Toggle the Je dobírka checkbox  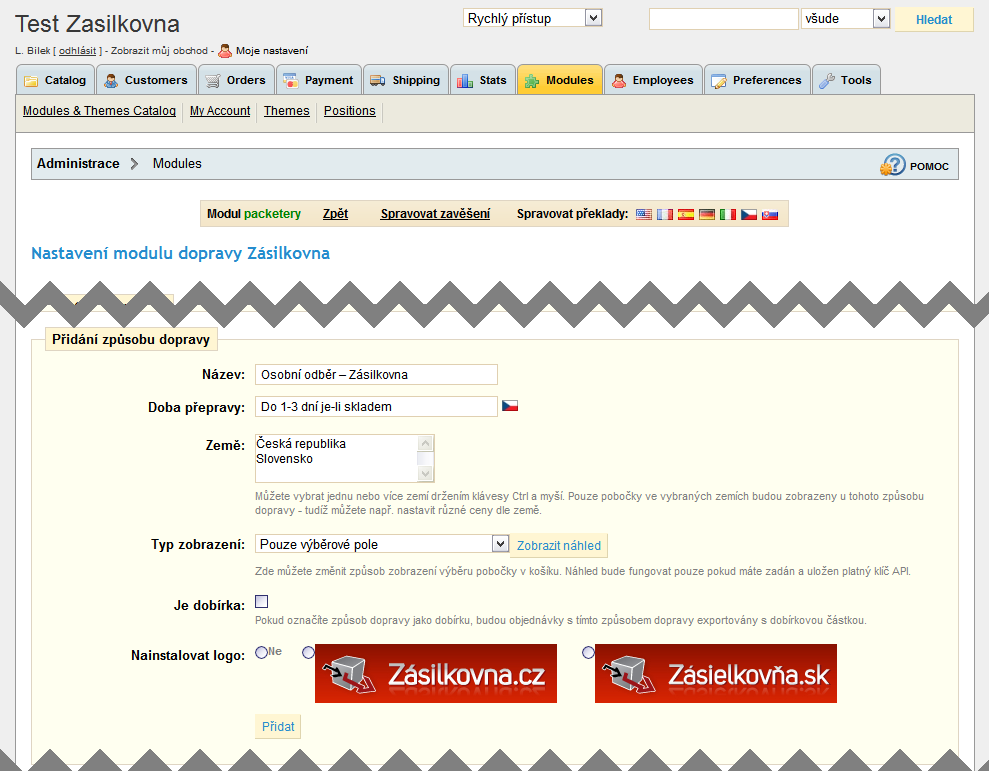(x=261, y=601)
